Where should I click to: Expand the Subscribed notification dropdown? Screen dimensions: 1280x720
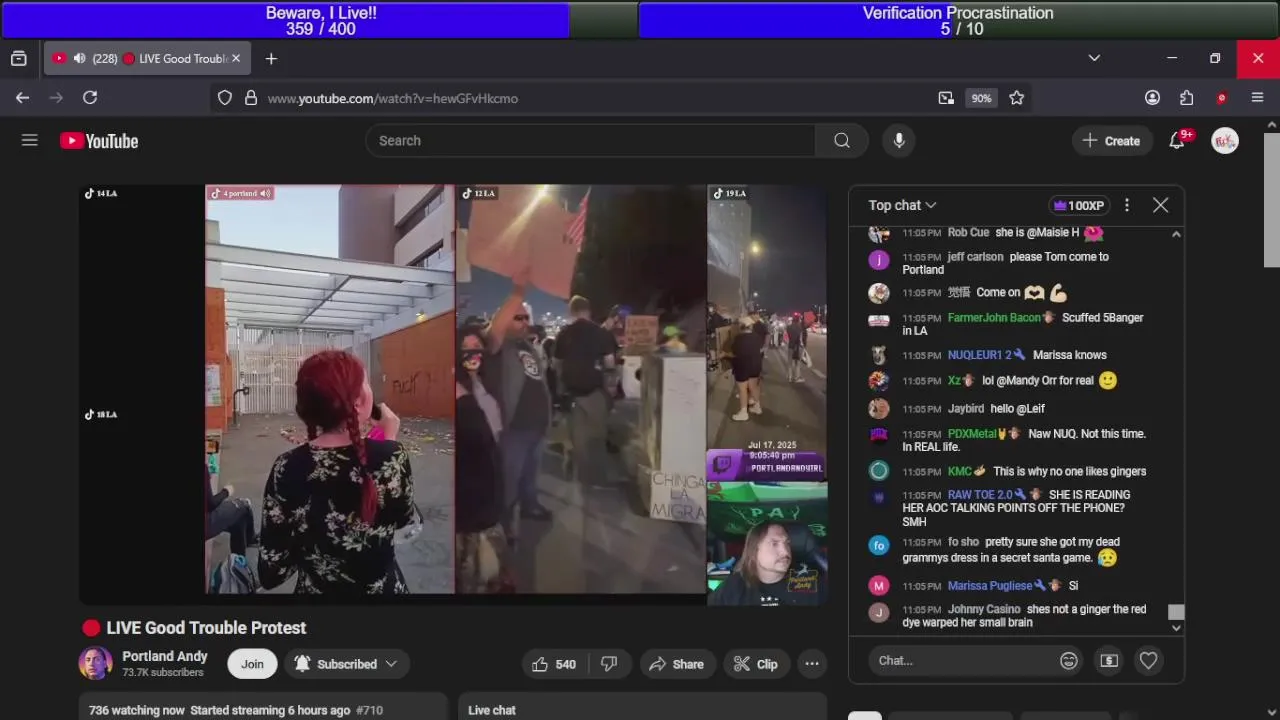(346, 664)
